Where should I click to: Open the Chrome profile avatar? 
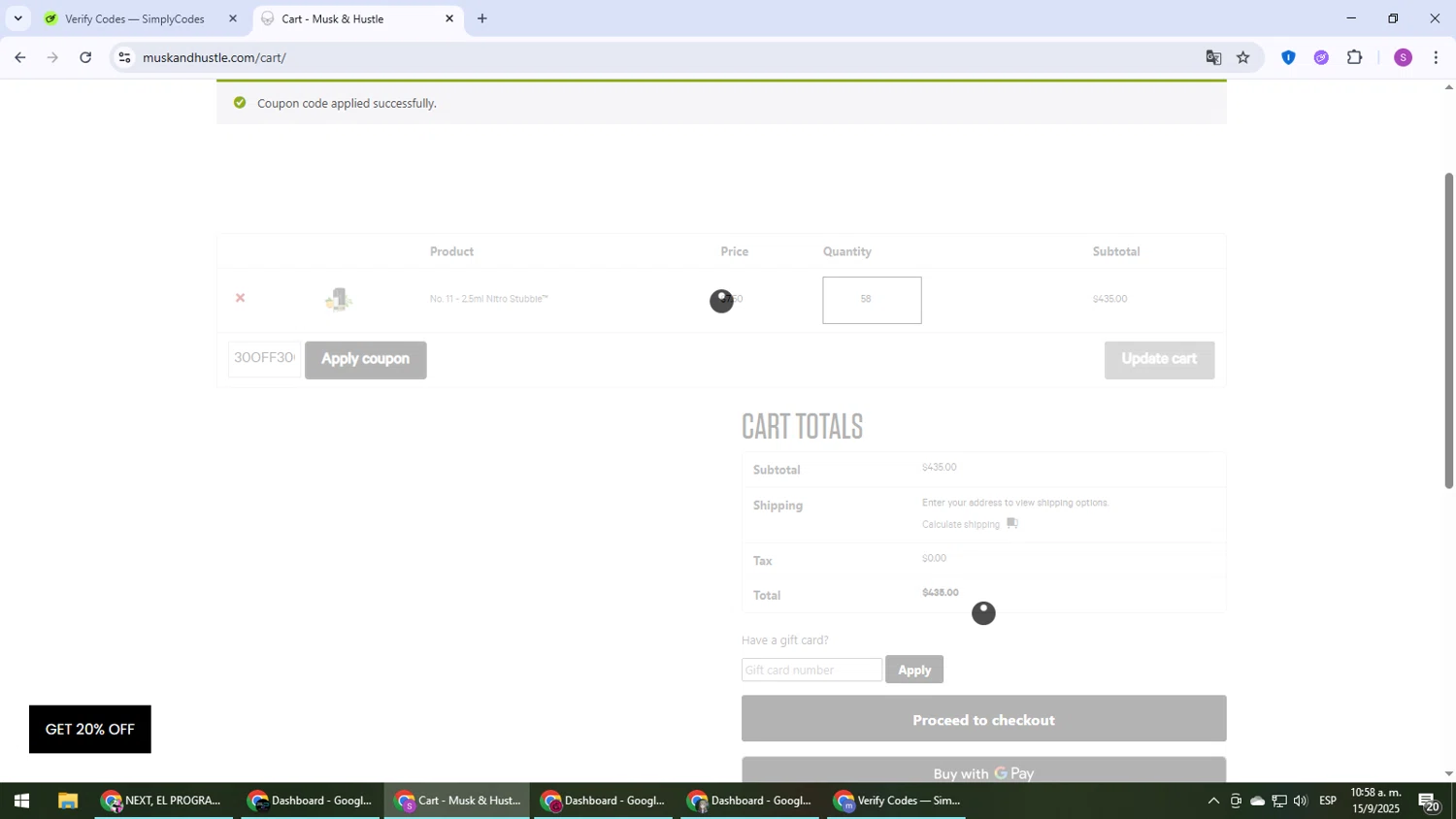1403,58
